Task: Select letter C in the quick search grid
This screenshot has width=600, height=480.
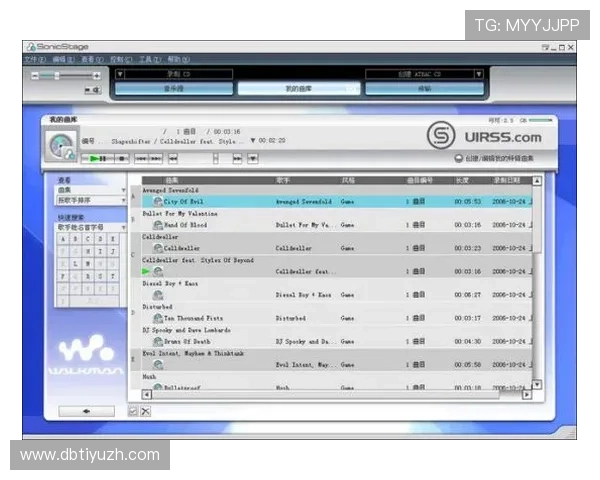Action: click(x=89, y=240)
